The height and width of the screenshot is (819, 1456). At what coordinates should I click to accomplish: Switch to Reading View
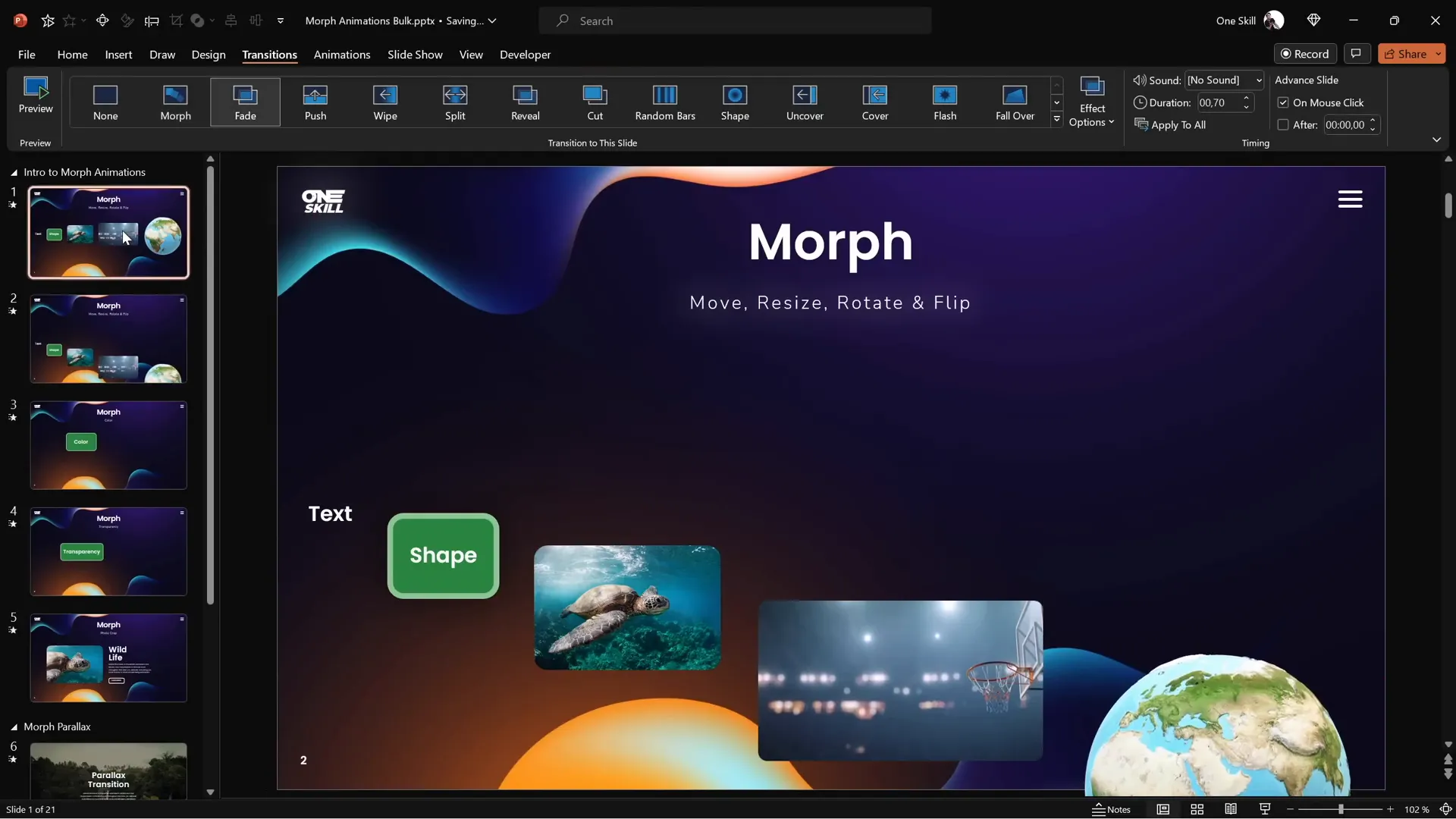[x=1231, y=809]
